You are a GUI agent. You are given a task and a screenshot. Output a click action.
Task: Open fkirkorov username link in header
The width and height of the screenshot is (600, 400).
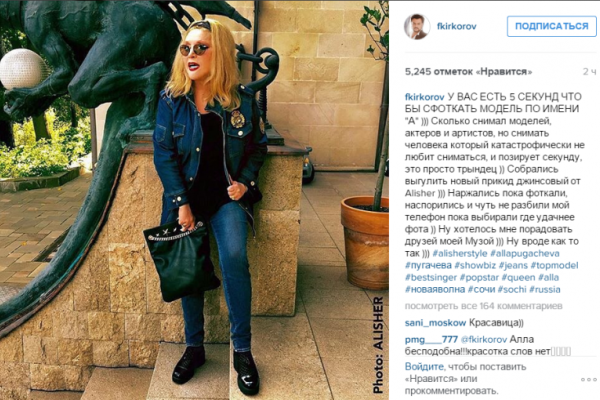pos(457,26)
